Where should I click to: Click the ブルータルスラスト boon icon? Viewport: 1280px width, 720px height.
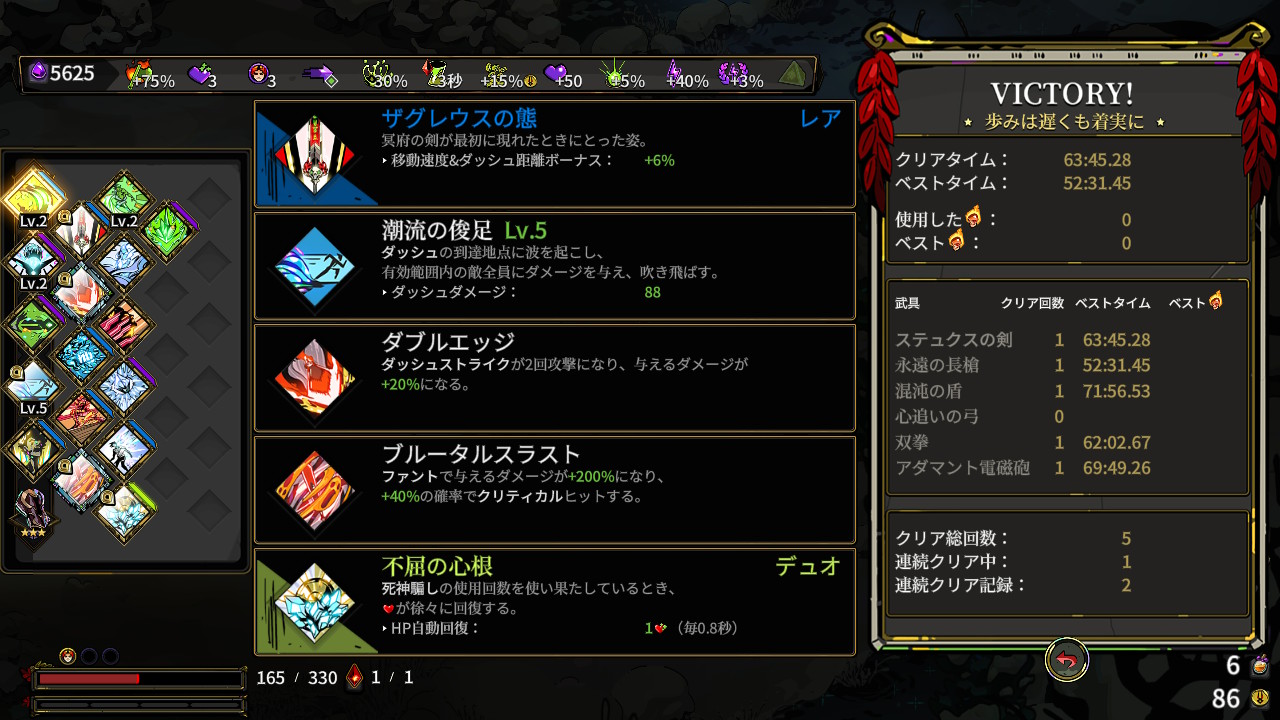coord(314,490)
